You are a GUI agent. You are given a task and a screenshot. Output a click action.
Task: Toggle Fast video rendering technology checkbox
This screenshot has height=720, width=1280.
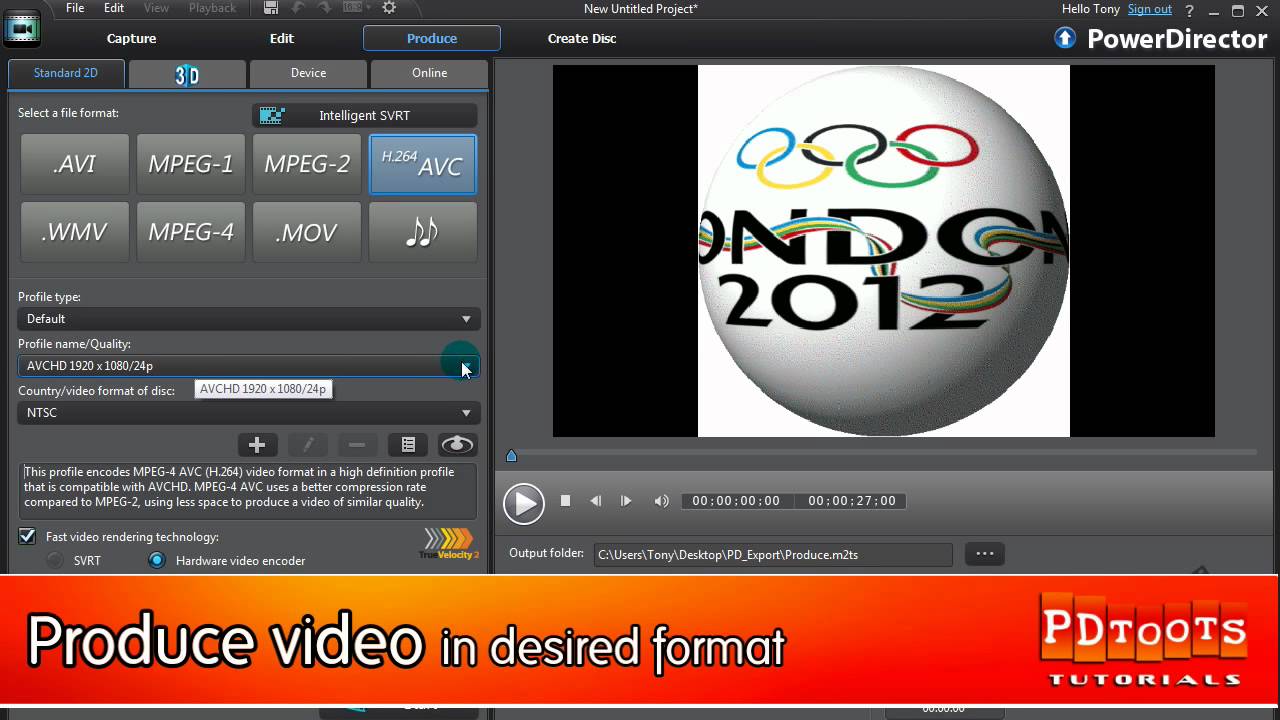(28, 537)
